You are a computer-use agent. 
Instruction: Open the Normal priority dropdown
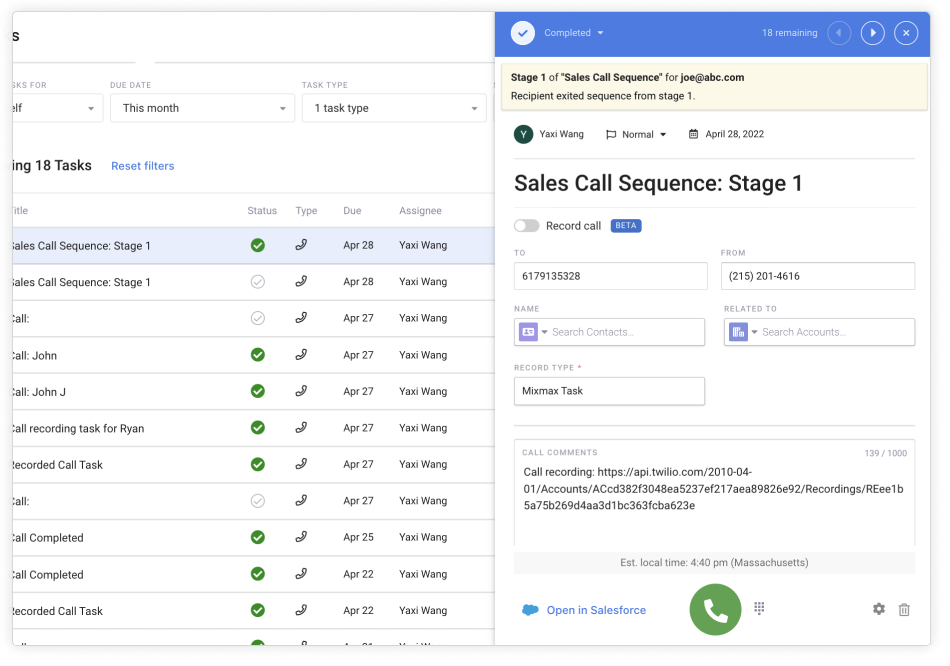pyautogui.click(x=636, y=135)
